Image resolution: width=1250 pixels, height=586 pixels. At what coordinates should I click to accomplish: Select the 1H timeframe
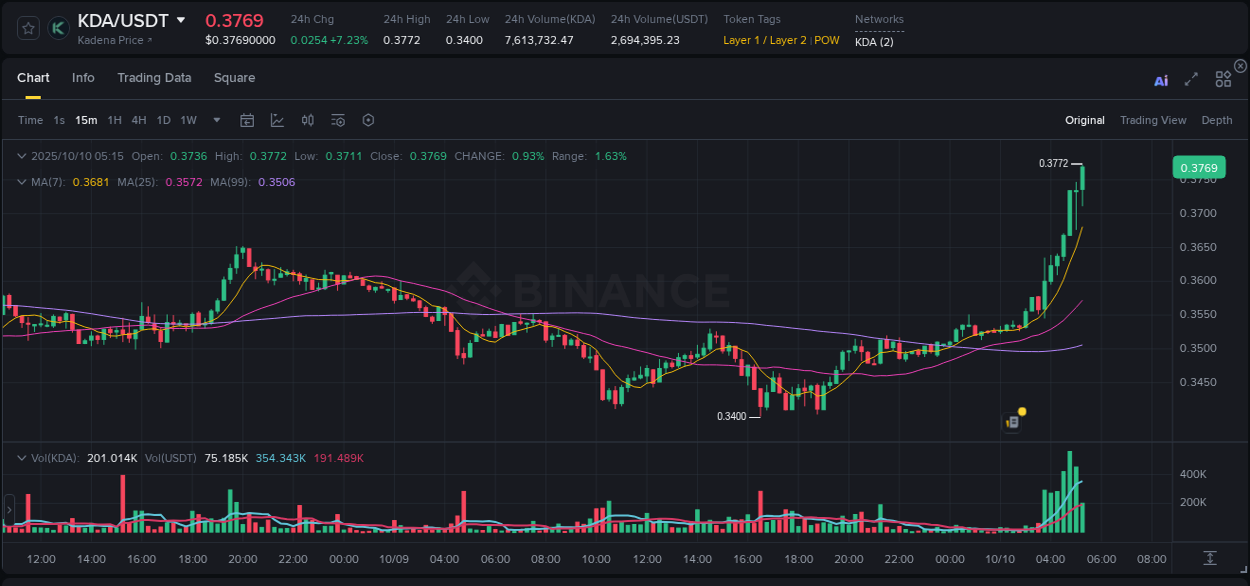[x=115, y=120]
